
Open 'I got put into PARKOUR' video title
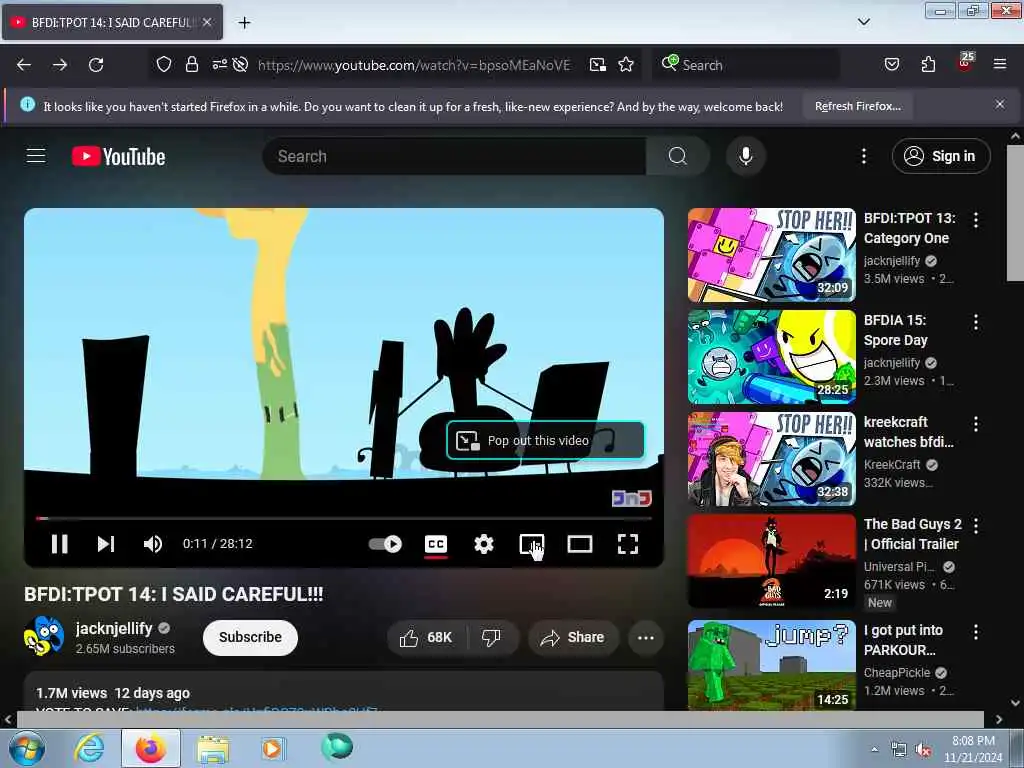903,640
